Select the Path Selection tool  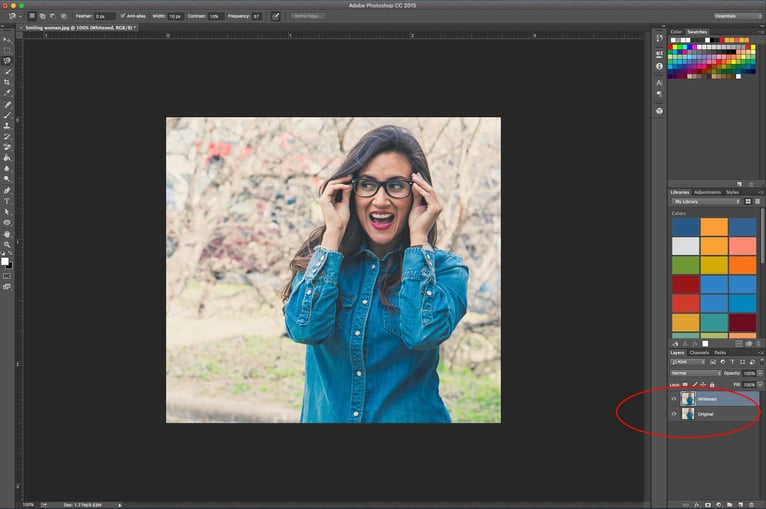coord(7,212)
